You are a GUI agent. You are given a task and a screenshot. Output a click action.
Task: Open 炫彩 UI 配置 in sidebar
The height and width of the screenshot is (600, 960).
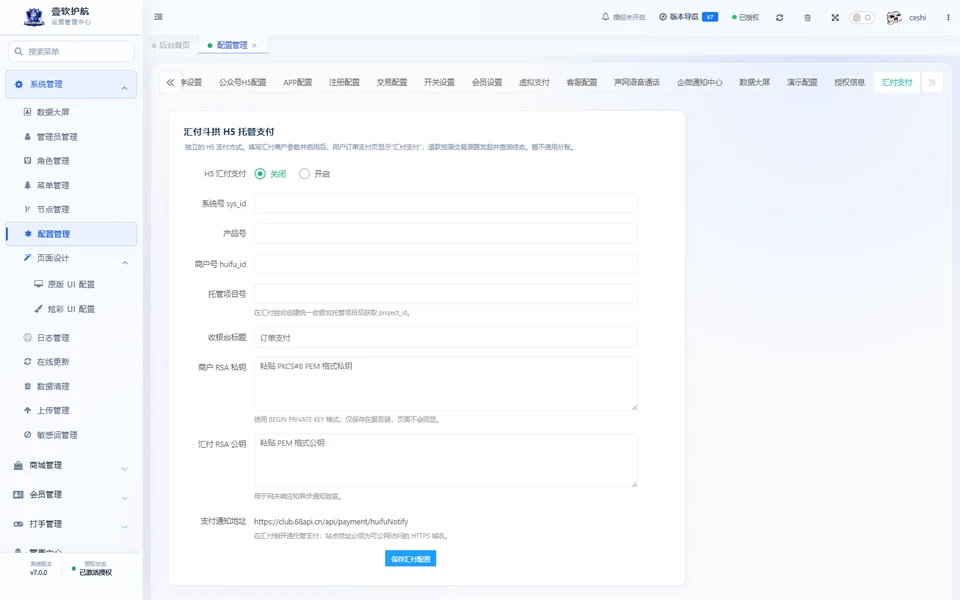(x=71, y=309)
